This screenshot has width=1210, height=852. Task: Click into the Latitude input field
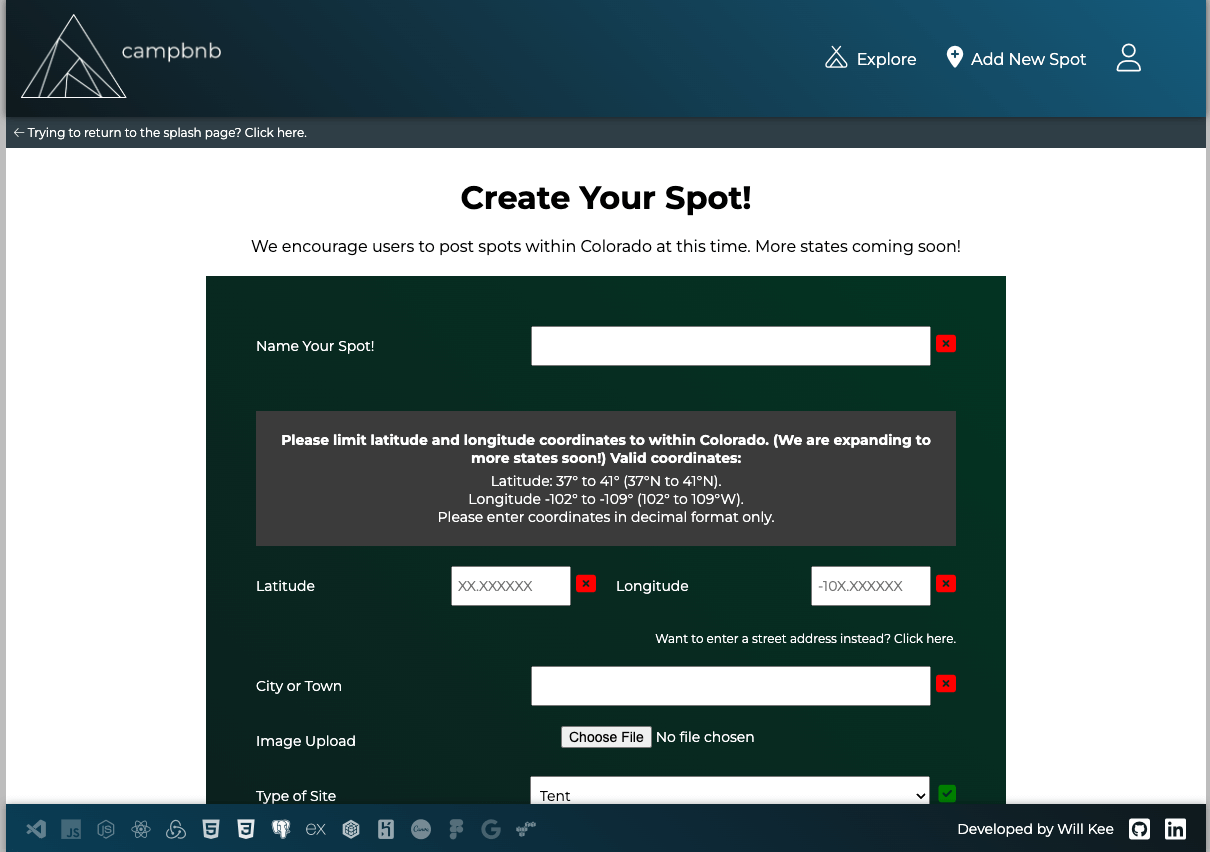pyautogui.click(x=510, y=586)
